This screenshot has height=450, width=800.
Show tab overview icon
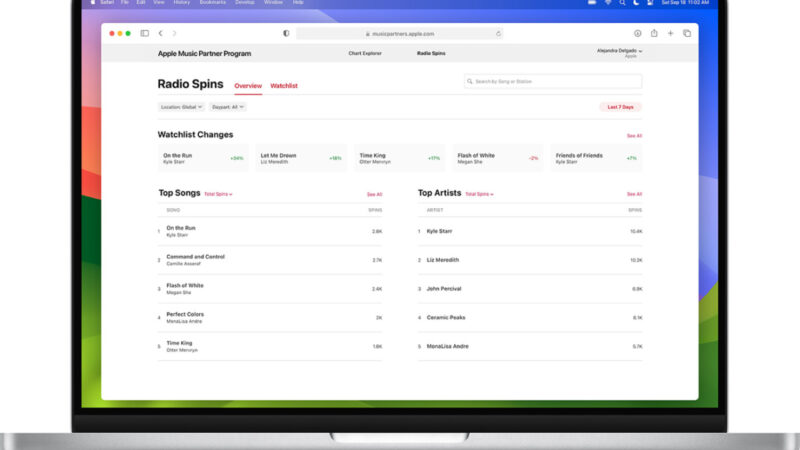pyautogui.click(x=687, y=33)
